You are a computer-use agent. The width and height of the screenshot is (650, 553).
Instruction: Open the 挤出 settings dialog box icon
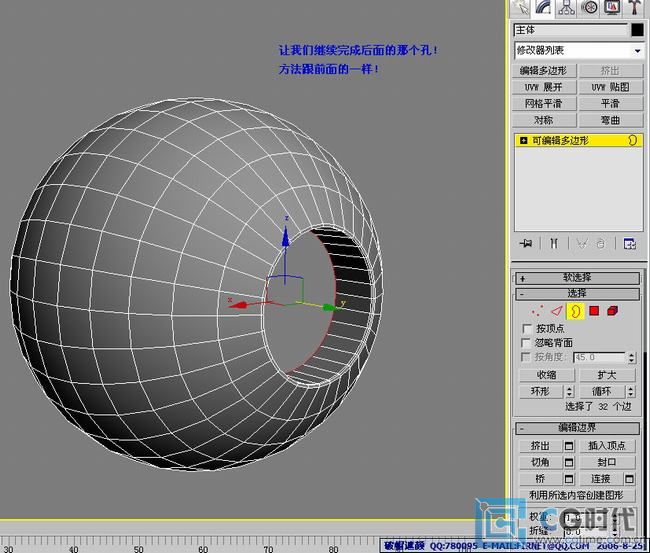[x=569, y=446]
